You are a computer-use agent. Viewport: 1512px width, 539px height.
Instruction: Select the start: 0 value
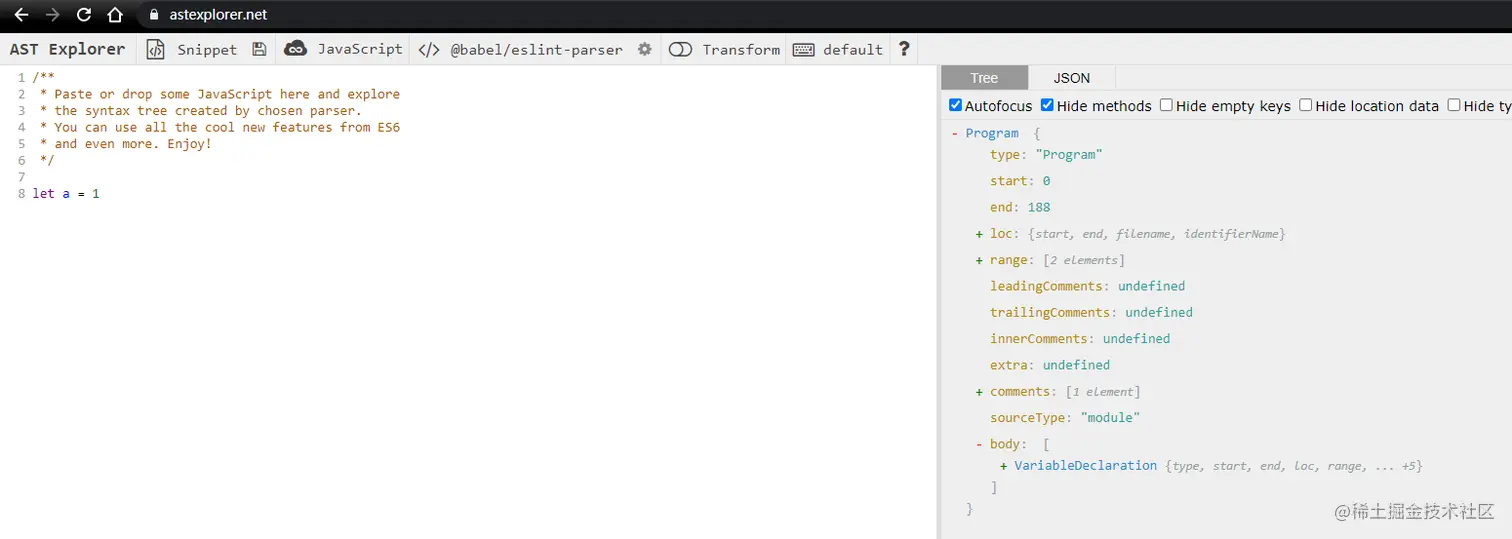(1046, 181)
